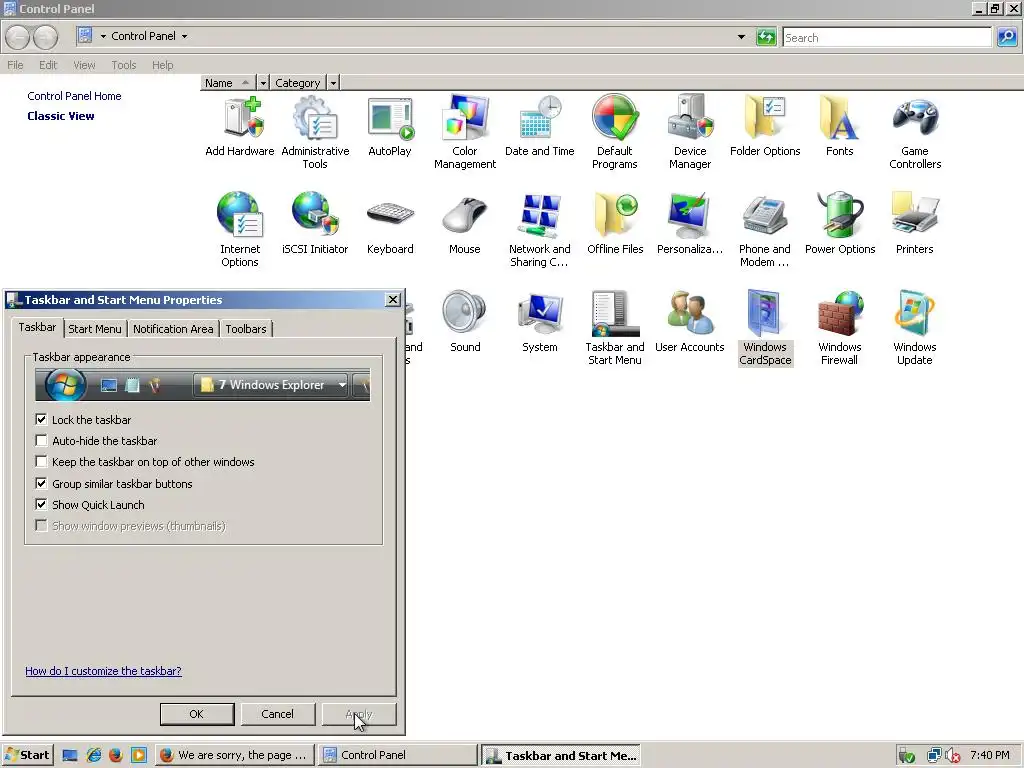The height and width of the screenshot is (768, 1024).
Task: Switch to Control Panel taskbar button
Action: pos(398,755)
